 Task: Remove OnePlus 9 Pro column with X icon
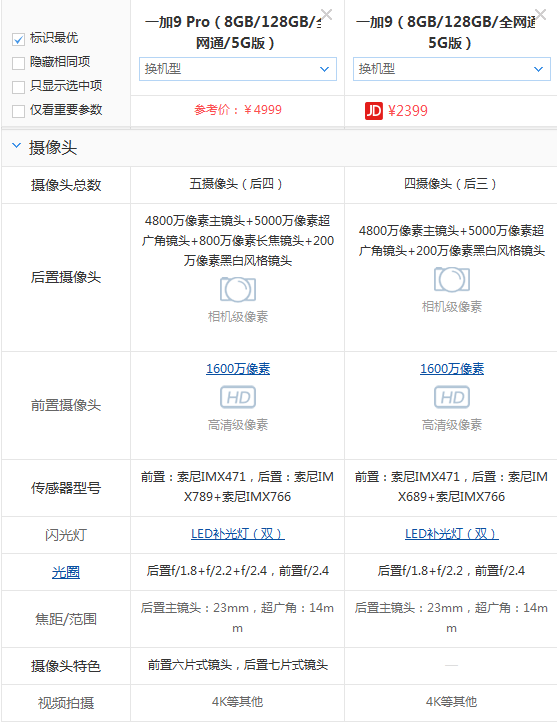tap(326, 15)
